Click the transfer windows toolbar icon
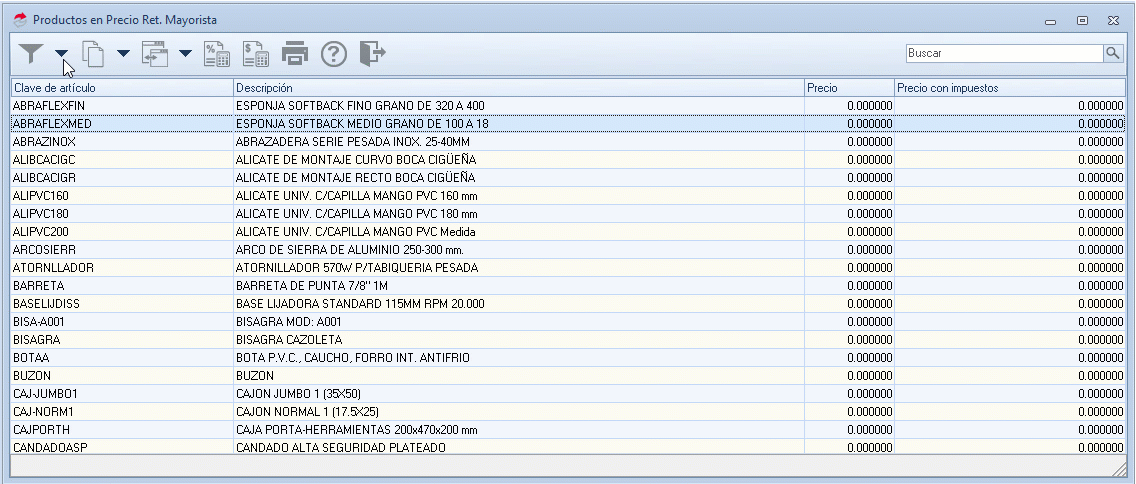 [155, 53]
